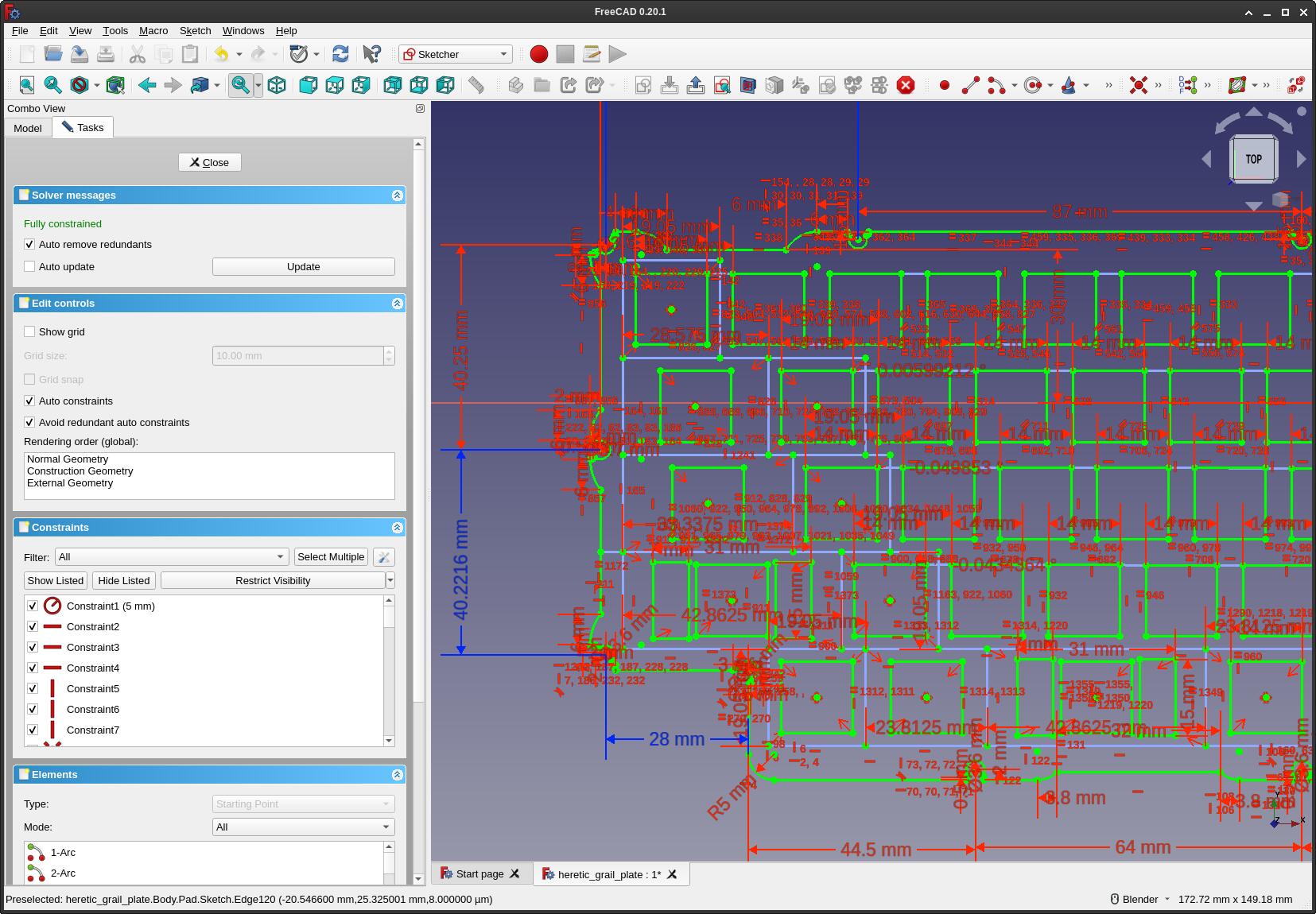The image size is (1316, 914).
Task: Click the Update button
Action: [x=303, y=266]
